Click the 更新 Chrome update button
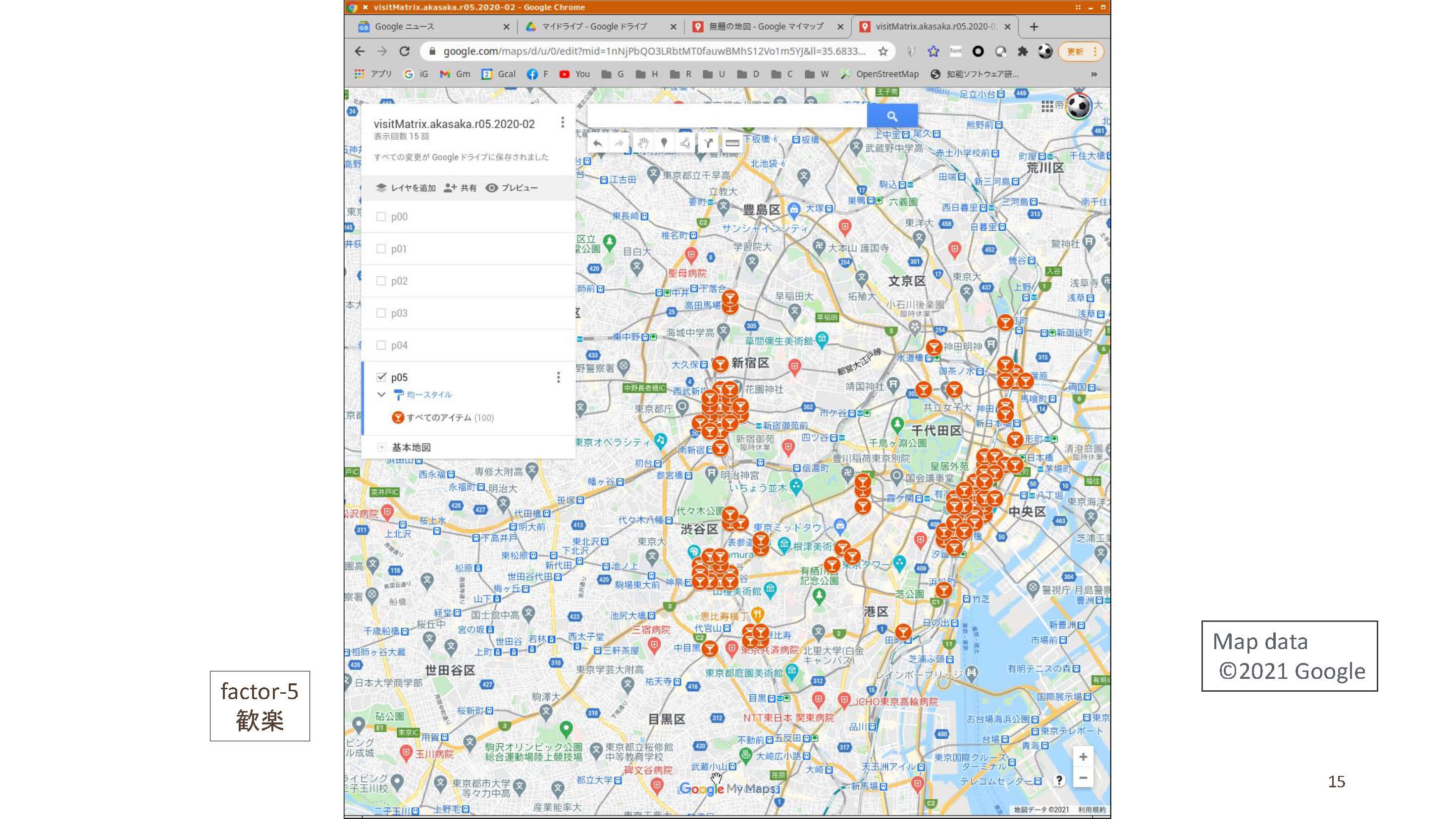Viewport: 1456px width, 819px height. point(1080,51)
